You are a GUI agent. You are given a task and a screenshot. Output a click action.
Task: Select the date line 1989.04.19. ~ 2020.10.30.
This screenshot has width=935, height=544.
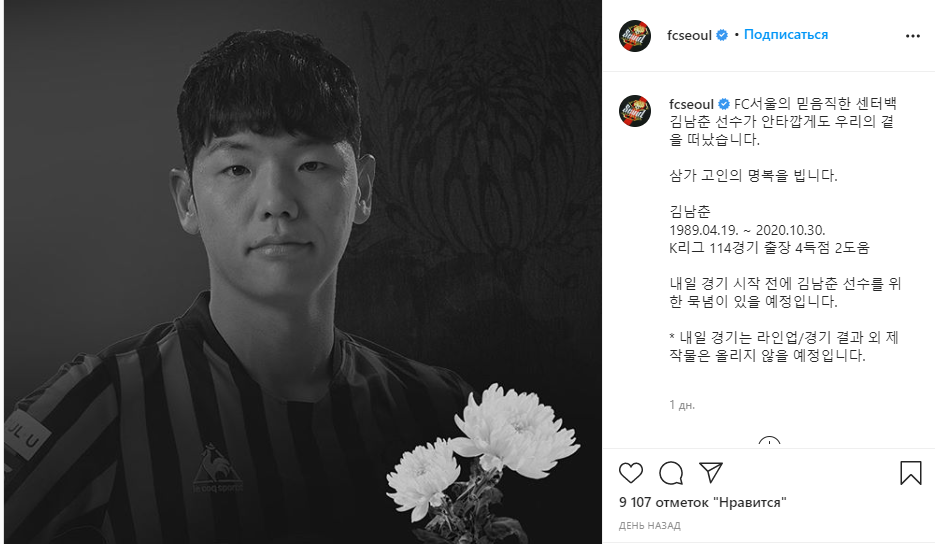pyautogui.click(x=747, y=230)
